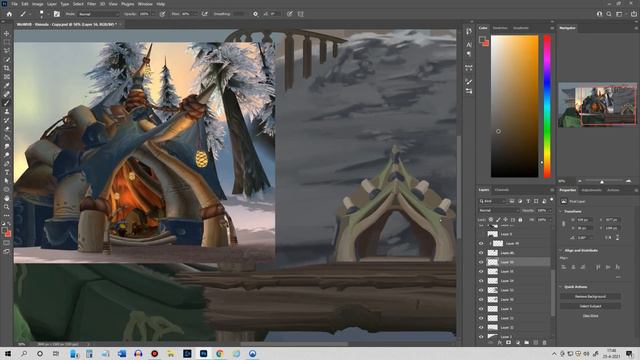Select the Eyedropper tool
Viewport: 640px width, 360px height.
click(7, 85)
